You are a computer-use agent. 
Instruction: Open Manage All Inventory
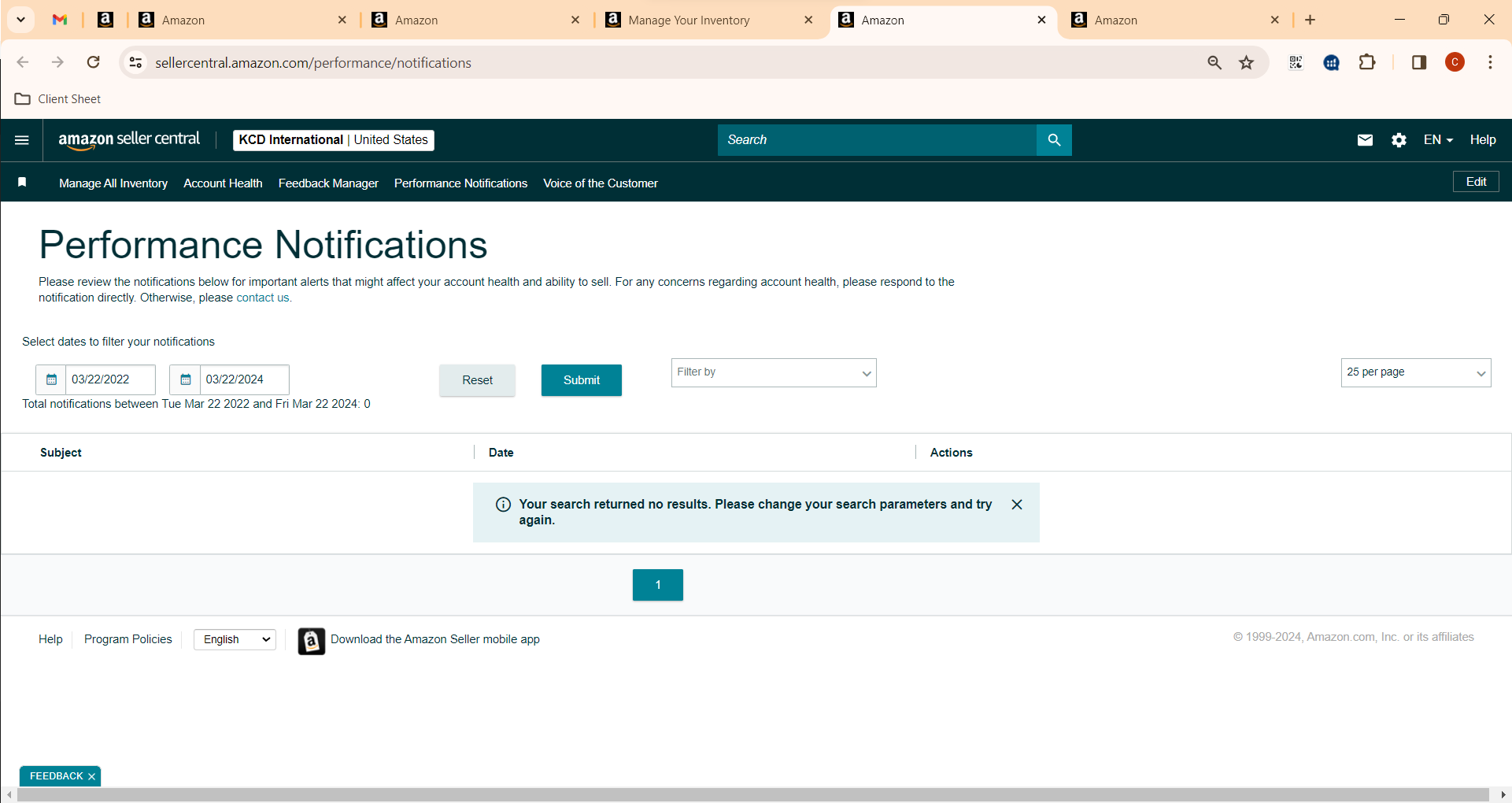113,183
